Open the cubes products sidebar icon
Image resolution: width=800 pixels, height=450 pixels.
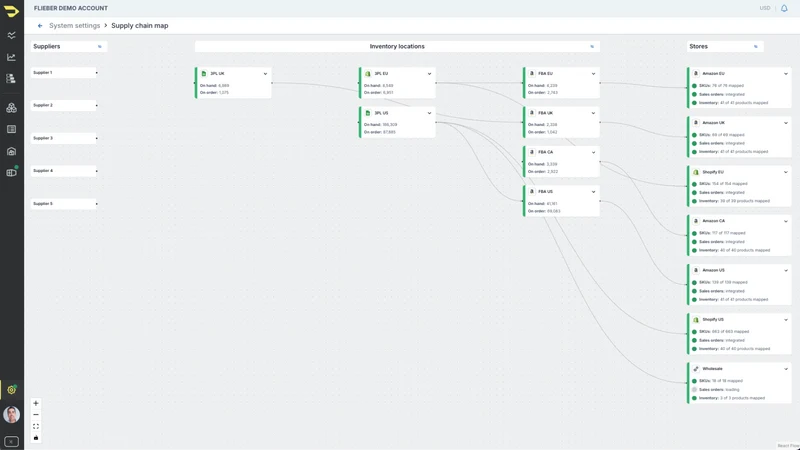pyautogui.click(x=11, y=108)
